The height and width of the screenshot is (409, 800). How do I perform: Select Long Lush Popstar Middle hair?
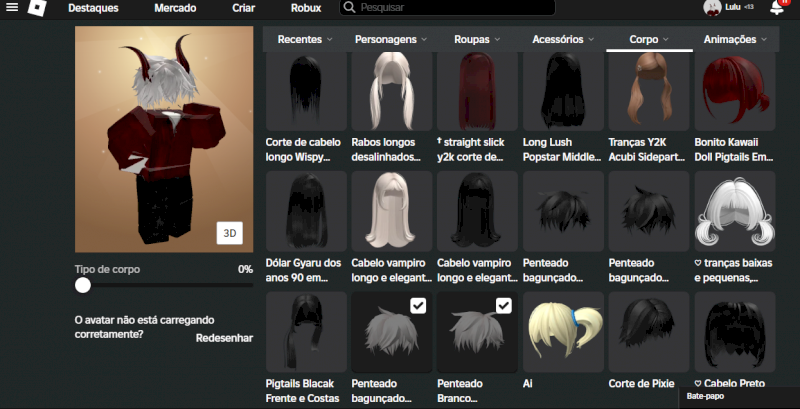click(563, 91)
